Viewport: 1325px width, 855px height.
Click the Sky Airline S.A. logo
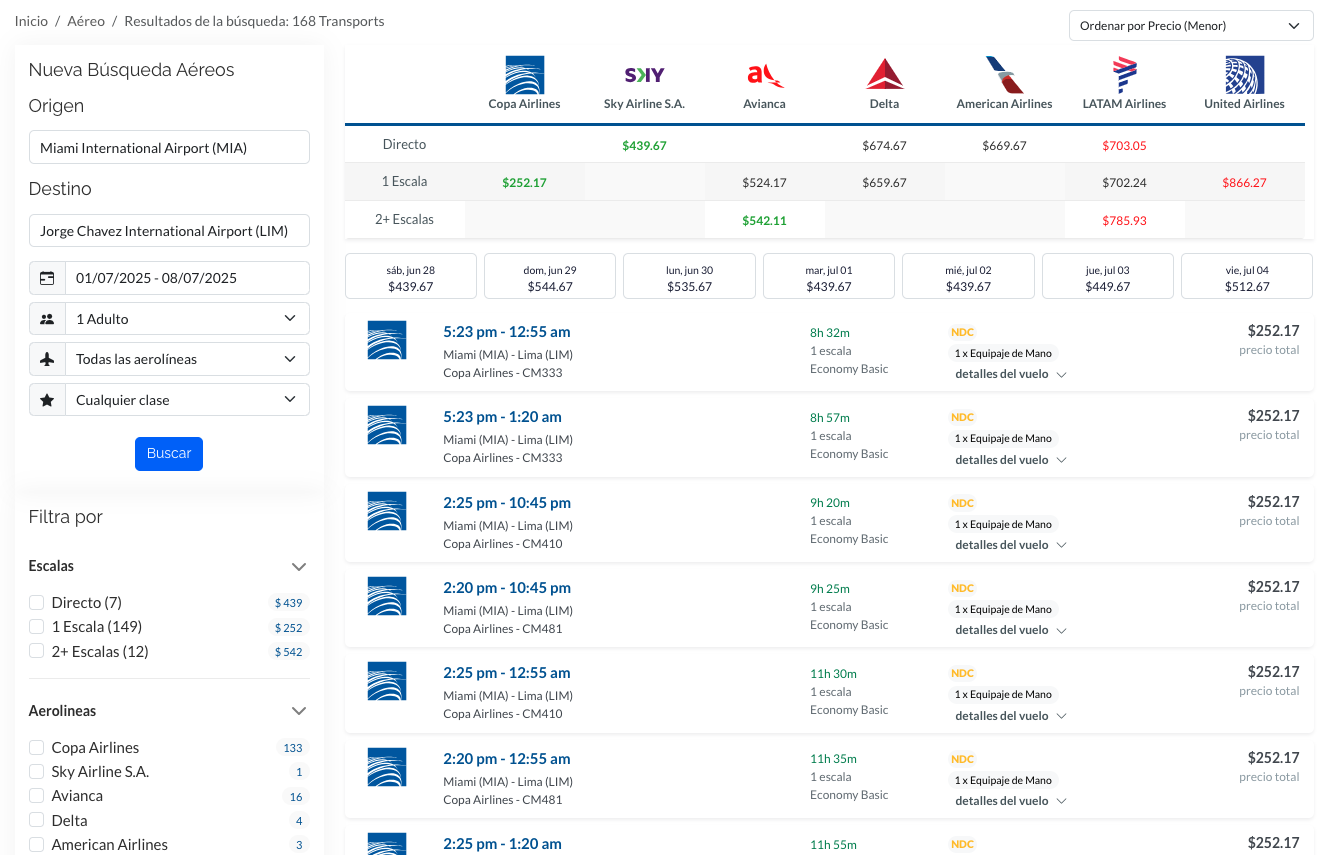(644, 75)
